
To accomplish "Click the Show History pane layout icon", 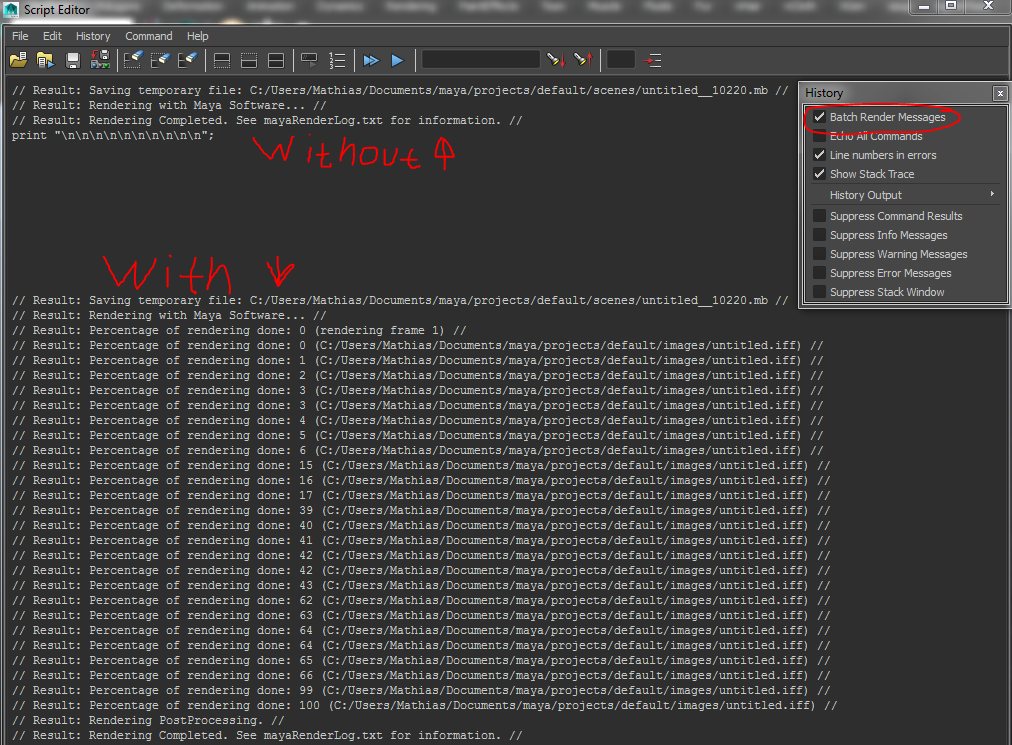I will coord(222,61).
